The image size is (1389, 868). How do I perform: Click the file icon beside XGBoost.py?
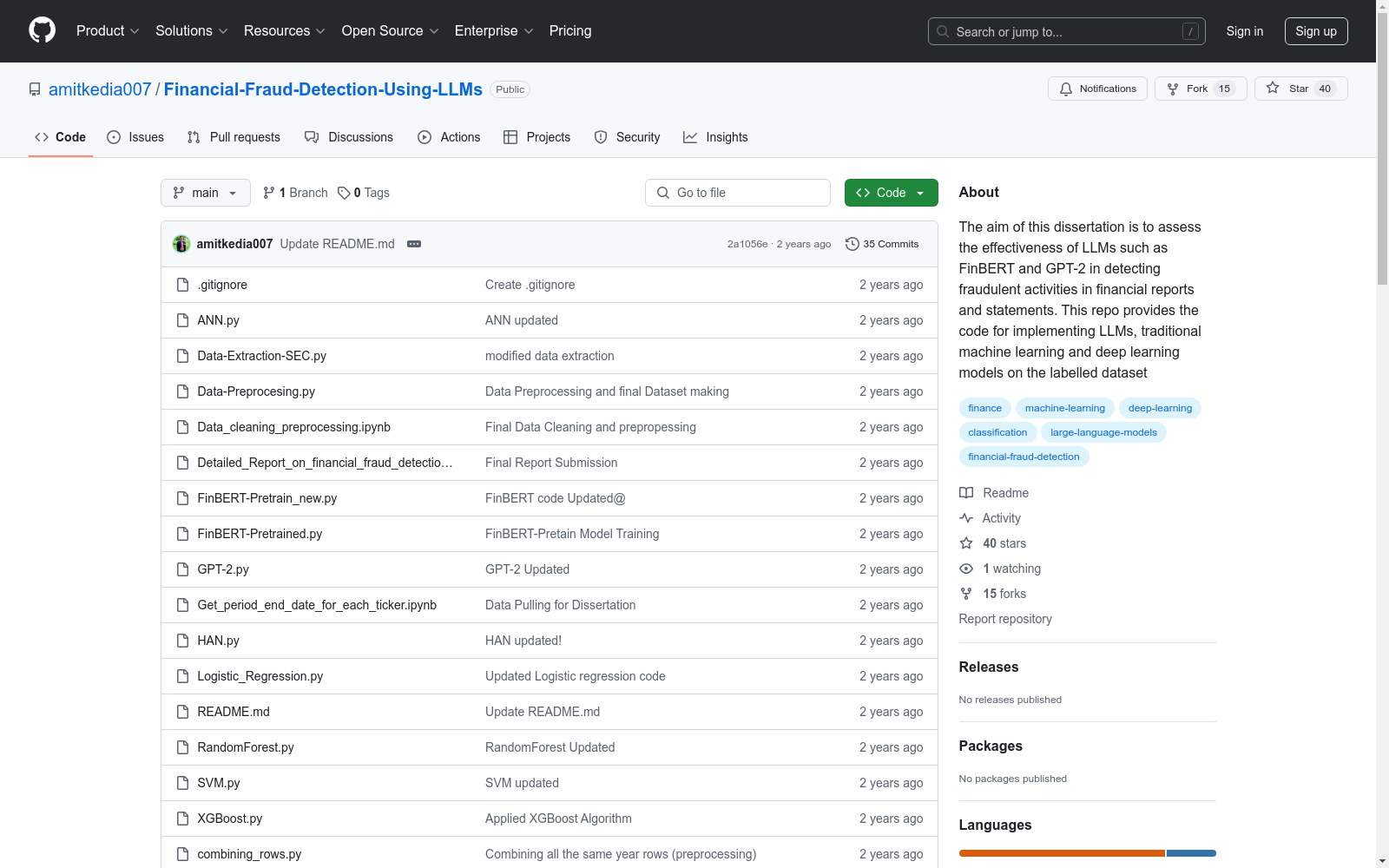click(182, 819)
